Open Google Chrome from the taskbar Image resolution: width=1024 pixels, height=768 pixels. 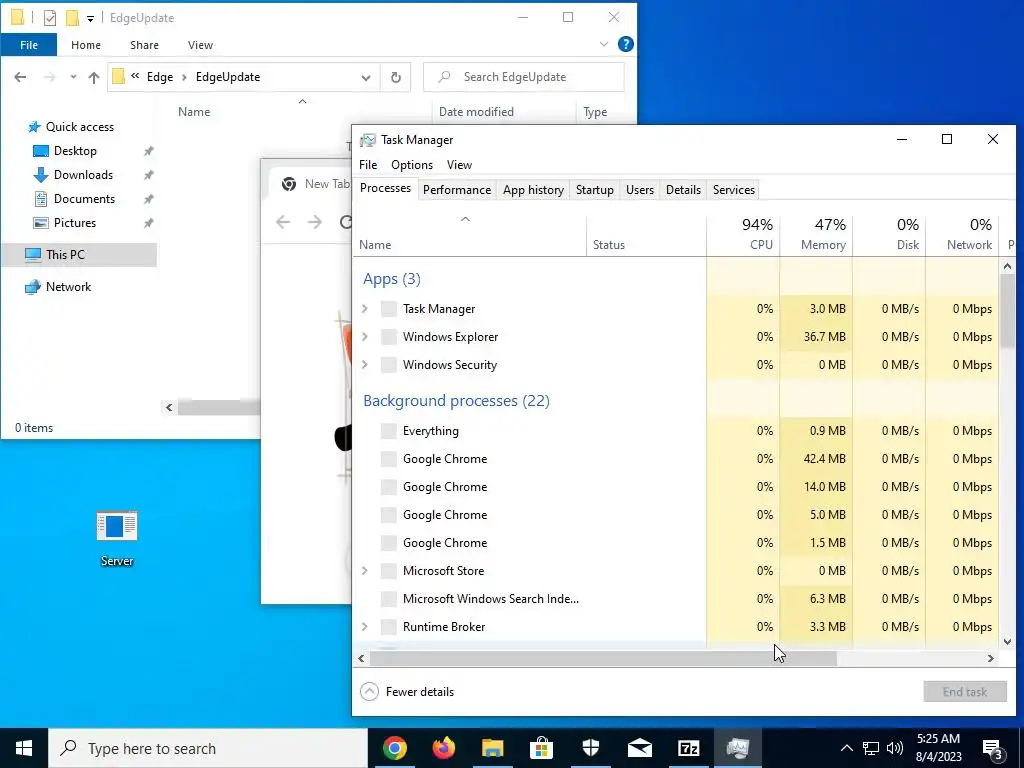[x=394, y=748]
